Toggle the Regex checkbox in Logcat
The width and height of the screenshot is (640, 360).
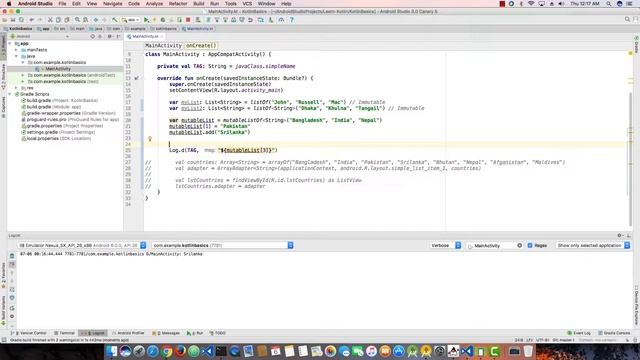tap(530, 245)
